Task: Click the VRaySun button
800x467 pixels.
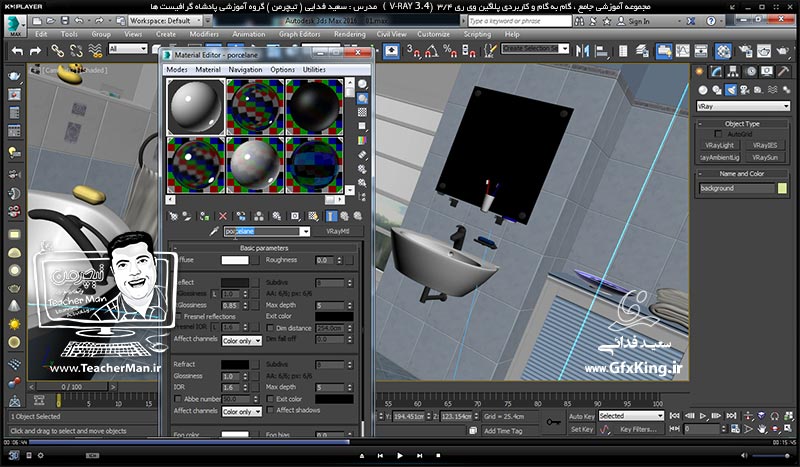Action: (765, 158)
